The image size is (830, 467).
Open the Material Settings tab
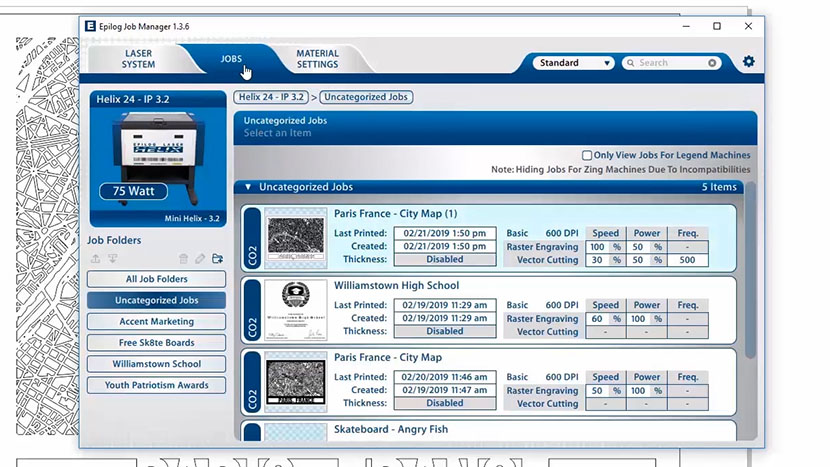[317, 59]
